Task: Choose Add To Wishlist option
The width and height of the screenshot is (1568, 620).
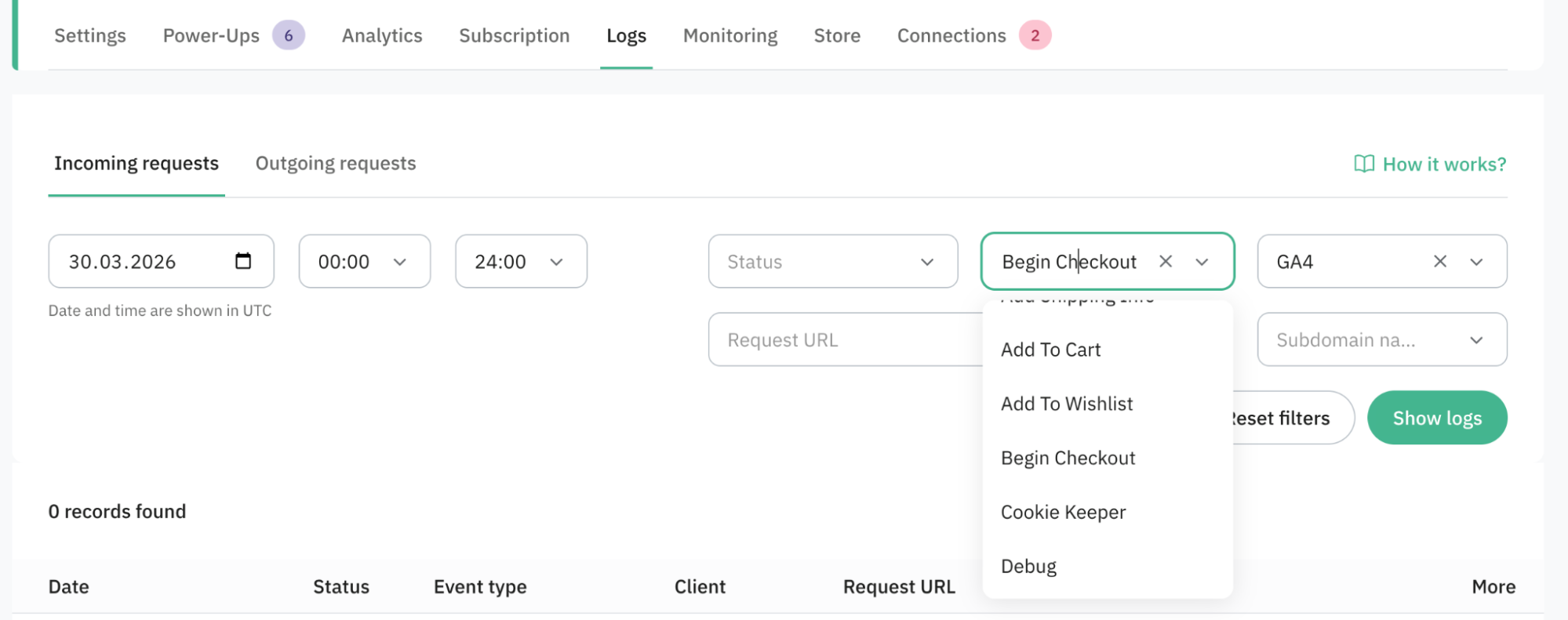Action: tap(1108, 404)
